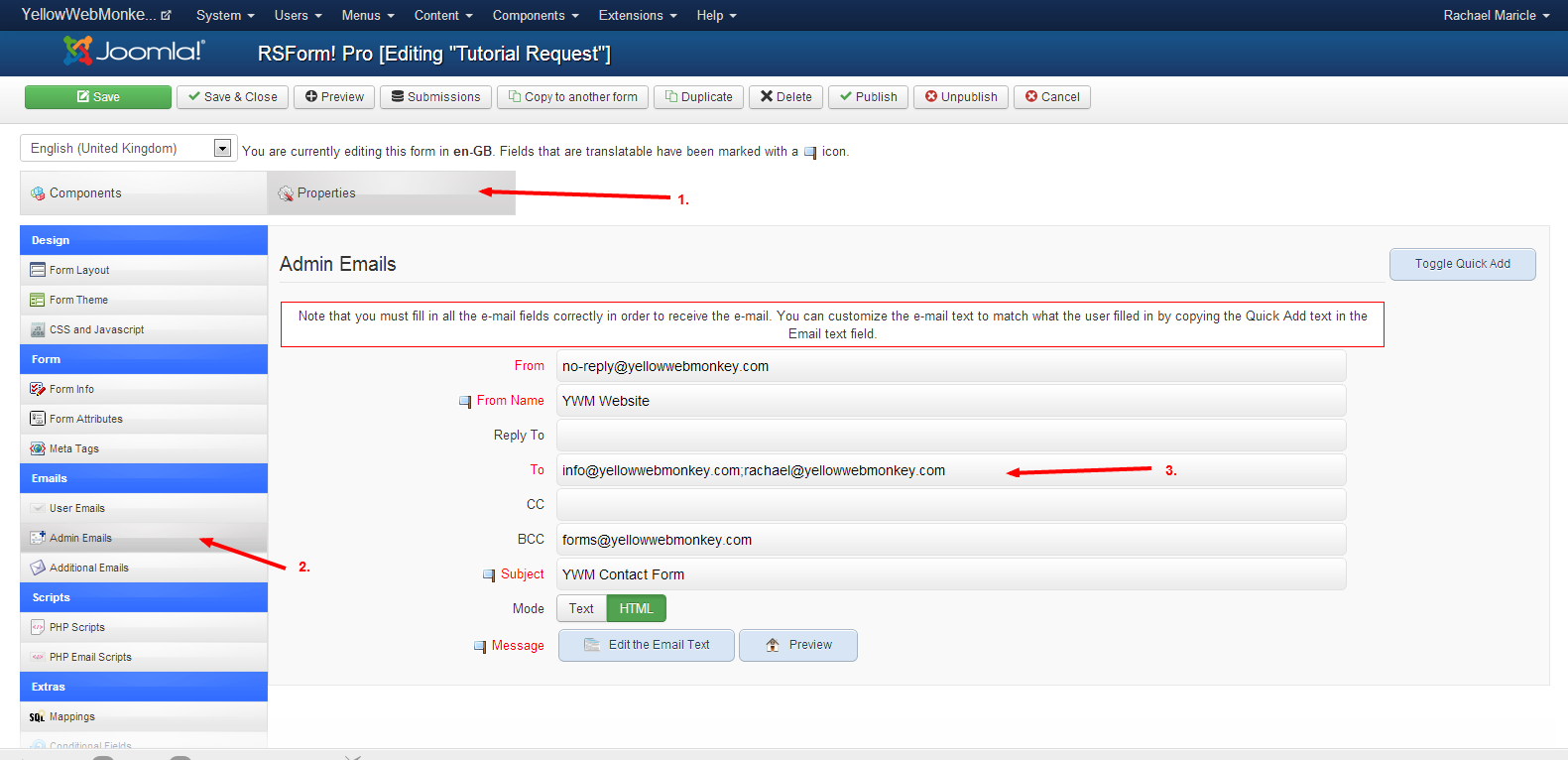Open the Menus dropdown

click(x=368, y=15)
